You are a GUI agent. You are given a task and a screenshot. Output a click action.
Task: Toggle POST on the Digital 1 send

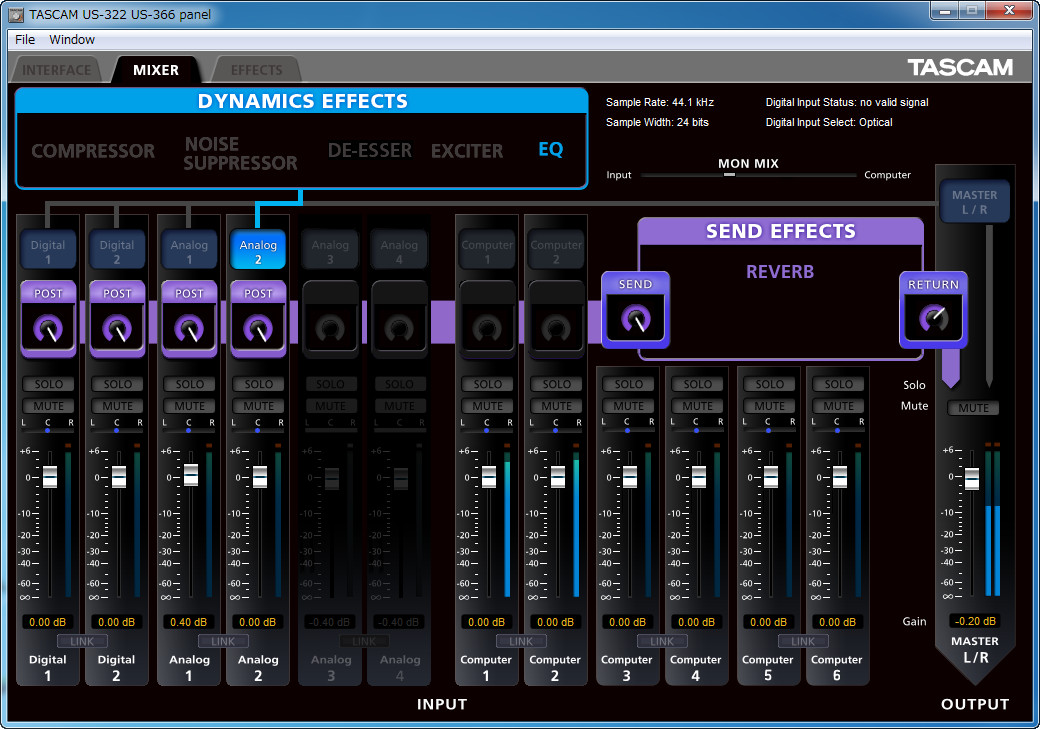[x=48, y=293]
